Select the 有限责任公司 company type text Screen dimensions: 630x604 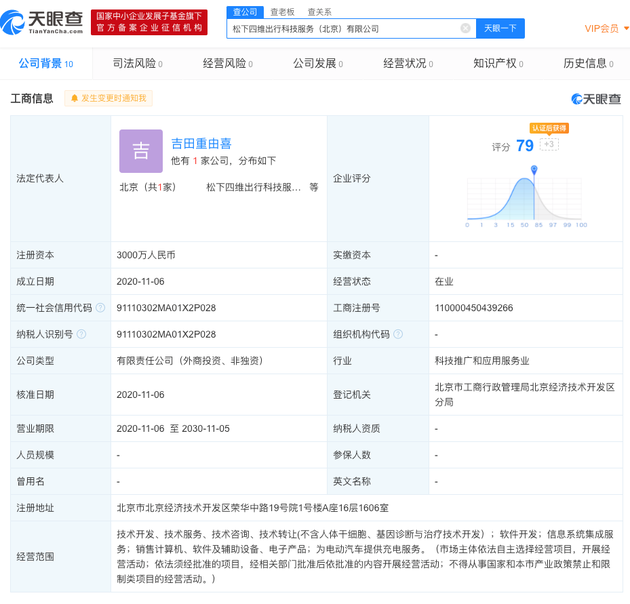pyautogui.click(x=190, y=361)
